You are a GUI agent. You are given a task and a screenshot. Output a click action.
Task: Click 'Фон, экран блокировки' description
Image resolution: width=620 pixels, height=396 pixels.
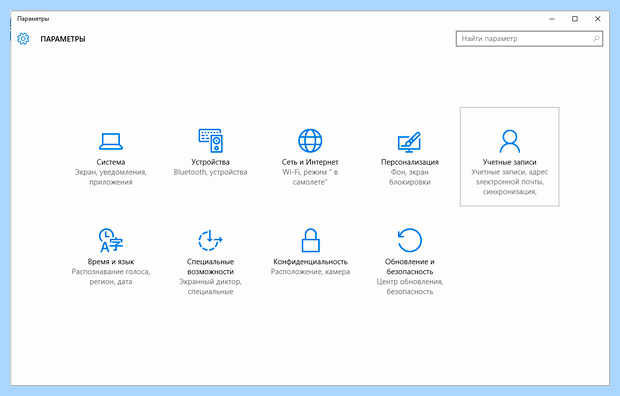[x=410, y=177]
